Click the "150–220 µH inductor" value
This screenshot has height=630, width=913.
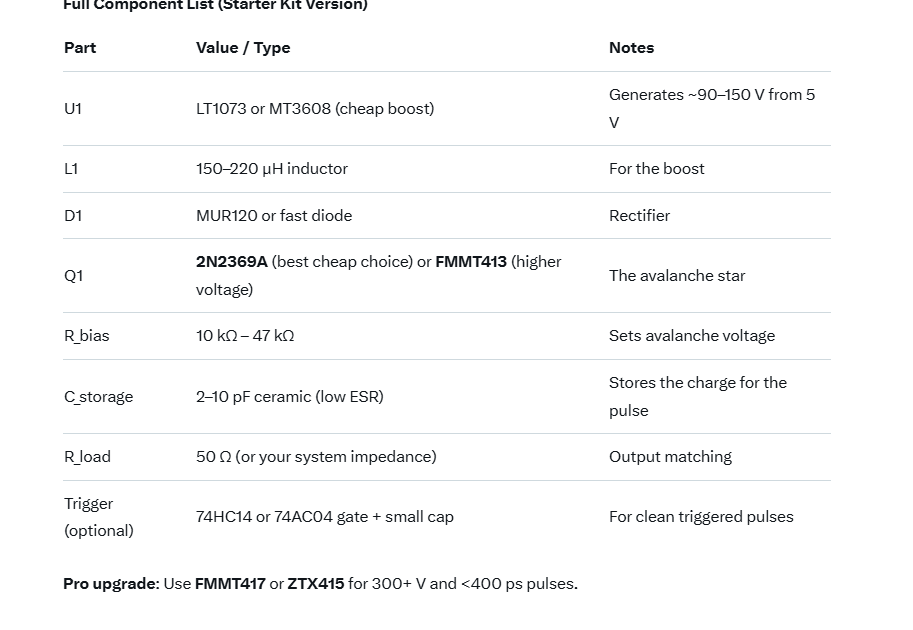(272, 169)
